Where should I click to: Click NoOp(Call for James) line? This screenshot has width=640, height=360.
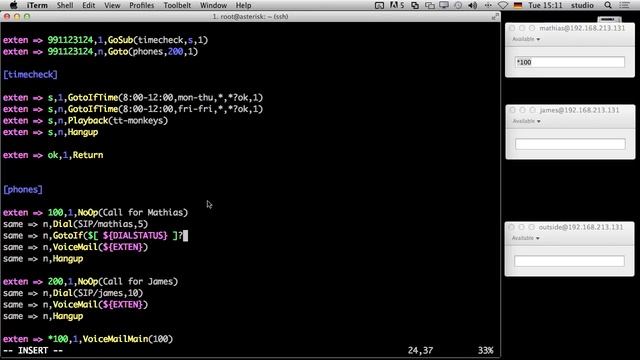tap(91, 282)
